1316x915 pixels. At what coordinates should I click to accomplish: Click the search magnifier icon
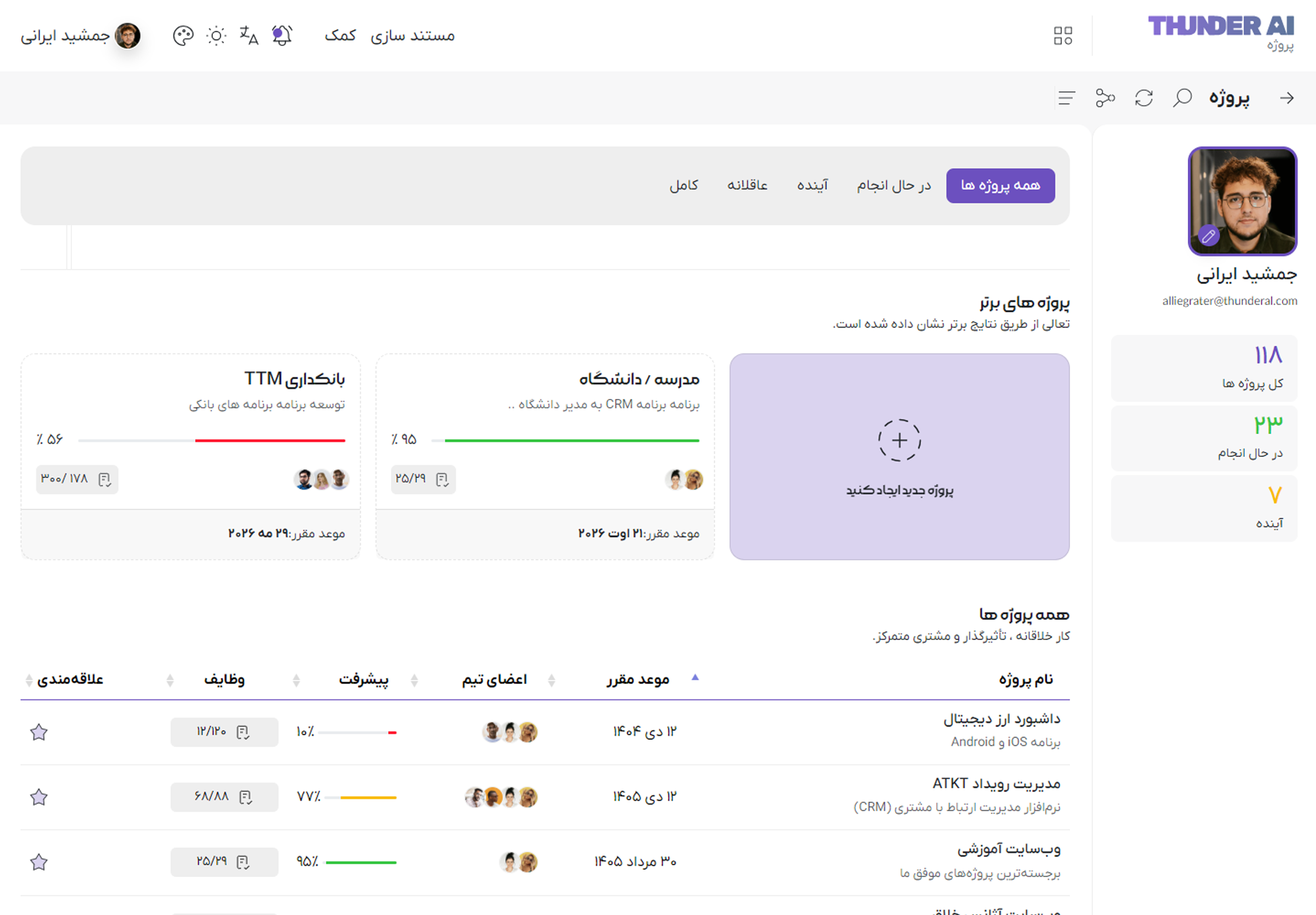tap(1182, 98)
